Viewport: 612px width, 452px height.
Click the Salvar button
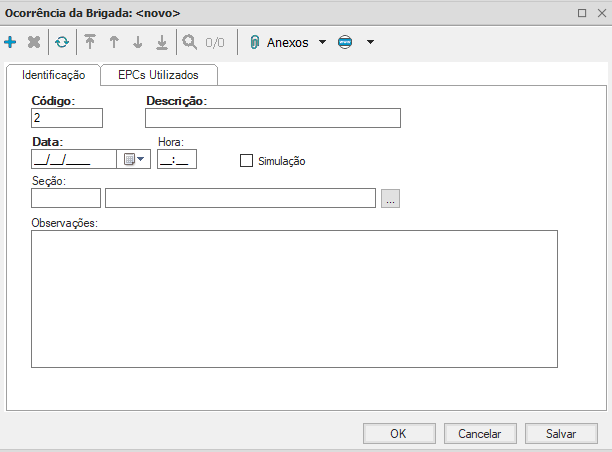[x=561, y=434]
